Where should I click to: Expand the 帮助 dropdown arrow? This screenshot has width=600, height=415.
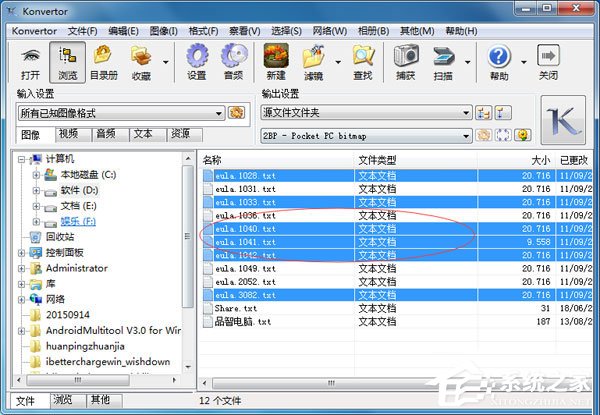click(523, 62)
